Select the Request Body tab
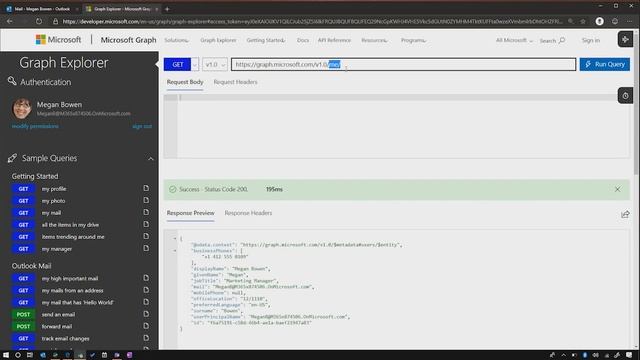The image size is (640, 360). pos(185,82)
